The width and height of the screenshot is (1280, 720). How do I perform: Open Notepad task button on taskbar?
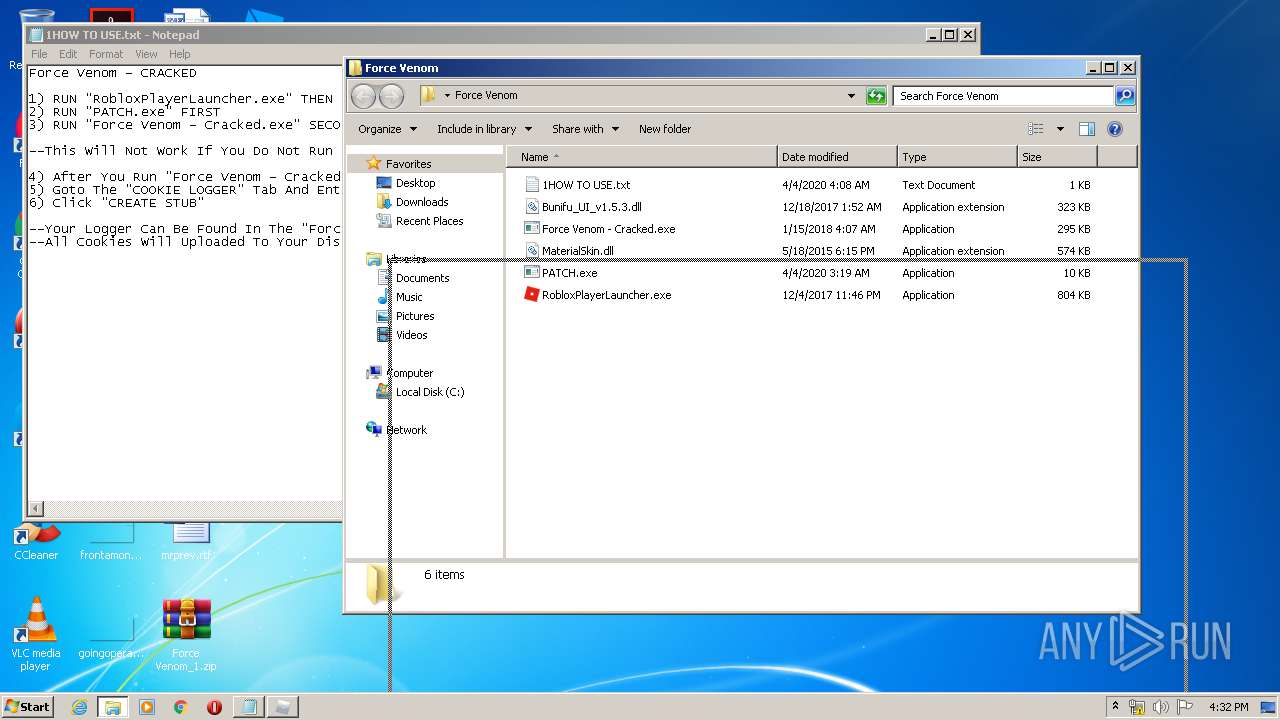click(248, 707)
